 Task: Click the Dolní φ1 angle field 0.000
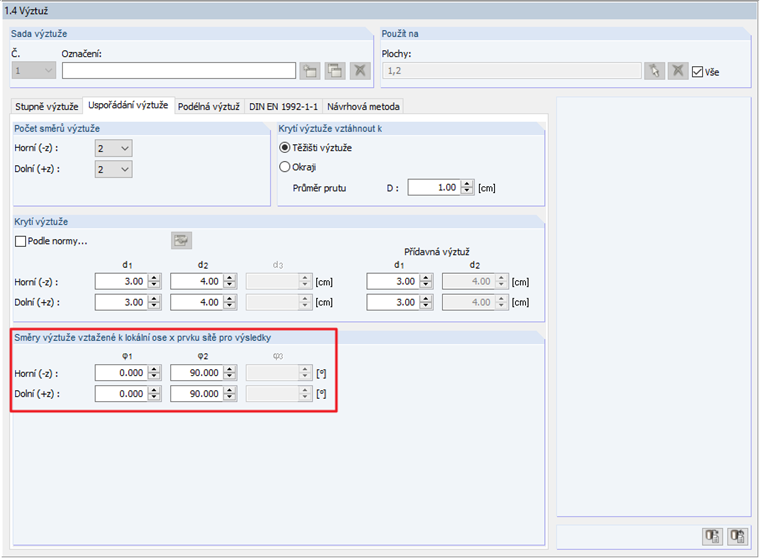[x=121, y=394]
